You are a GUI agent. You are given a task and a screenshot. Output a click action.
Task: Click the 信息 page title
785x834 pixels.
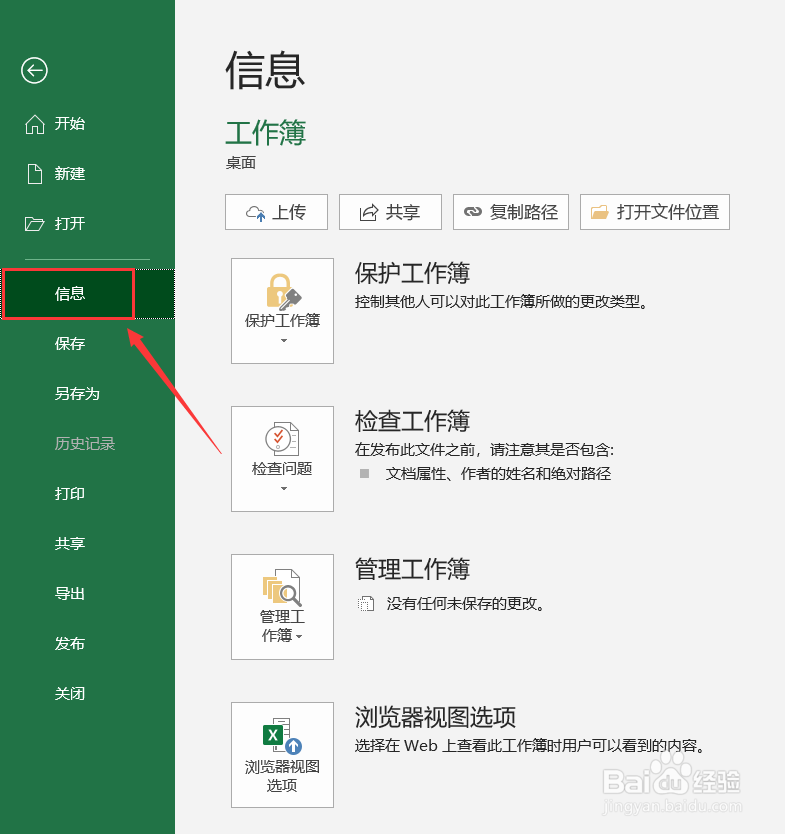pos(265,71)
